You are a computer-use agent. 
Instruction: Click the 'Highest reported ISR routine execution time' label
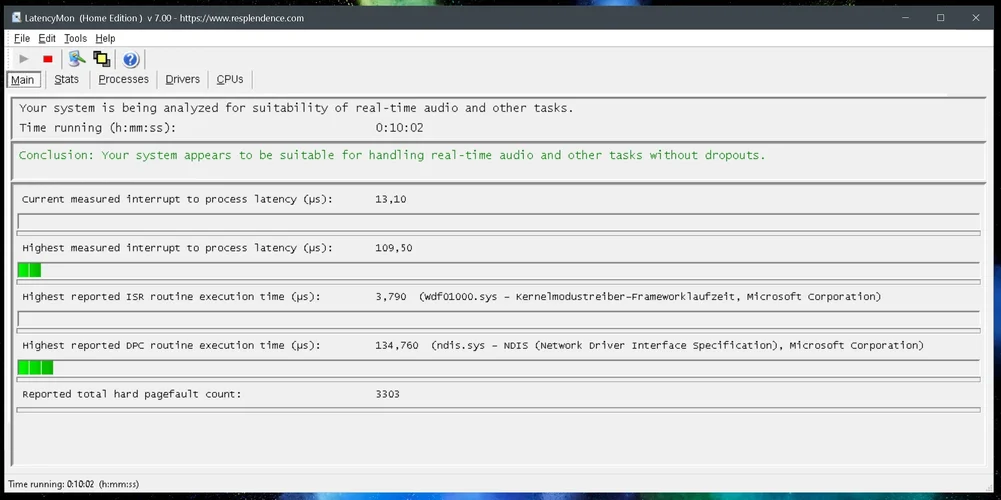click(171, 297)
